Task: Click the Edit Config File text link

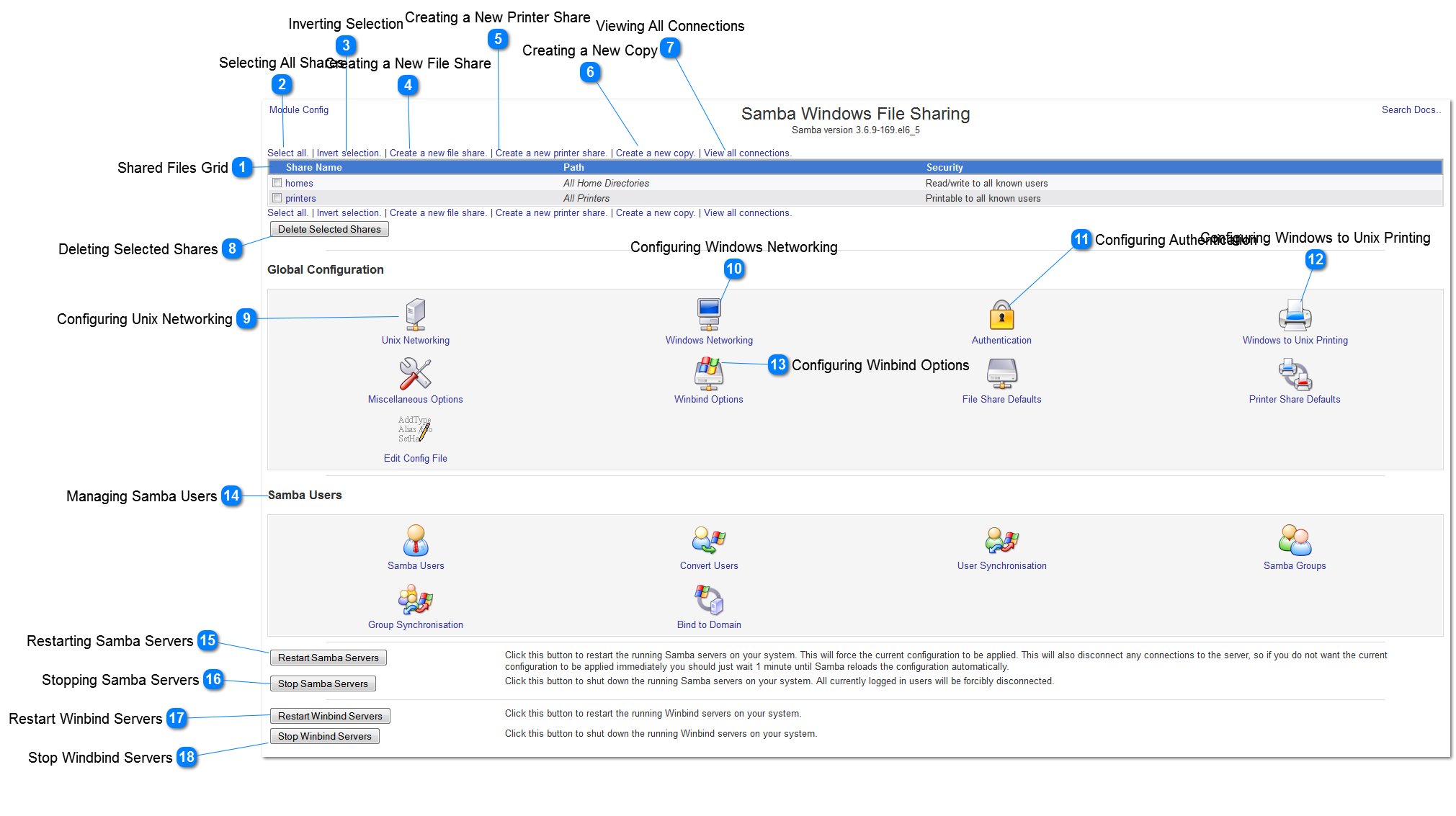Action: pos(416,459)
